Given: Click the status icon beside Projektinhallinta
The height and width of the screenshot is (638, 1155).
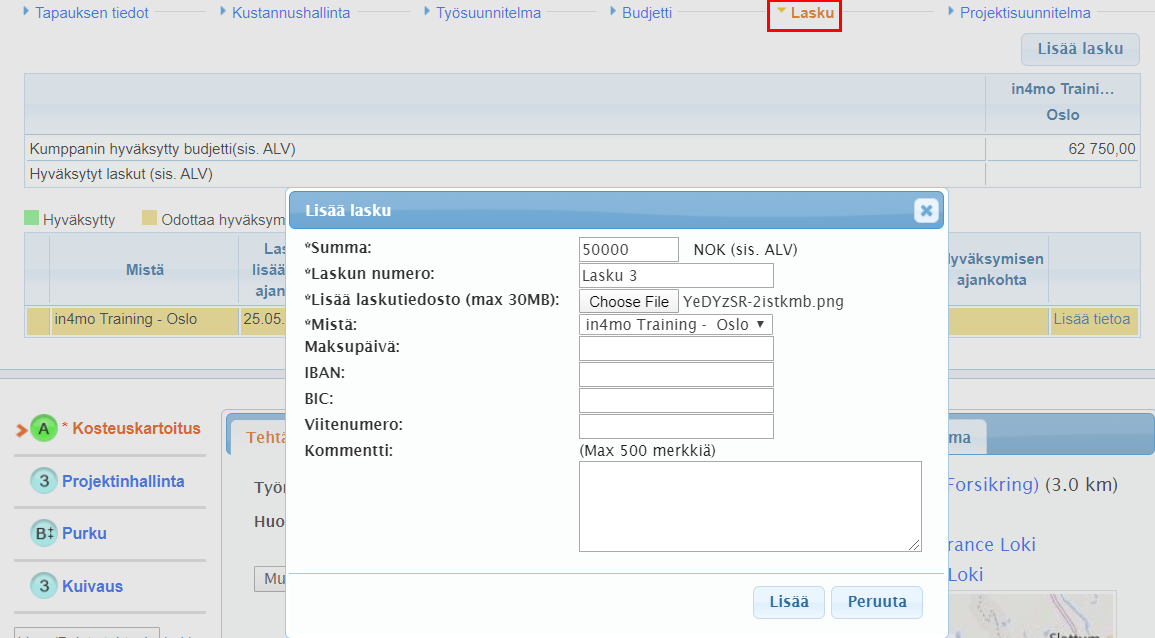Looking at the screenshot, I should [x=43, y=482].
